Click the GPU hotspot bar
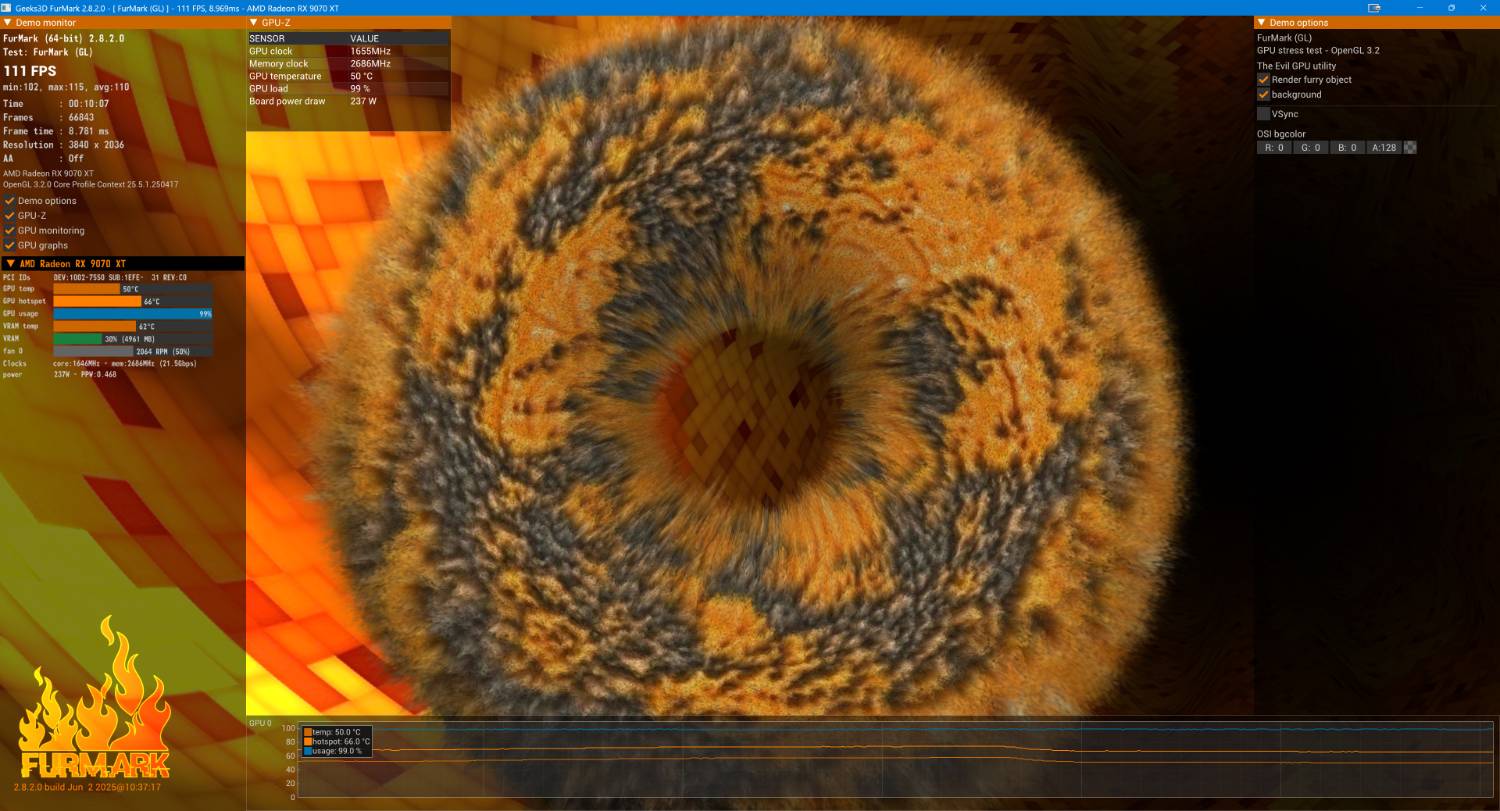This screenshot has height=811, width=1500. pos(133,301)
